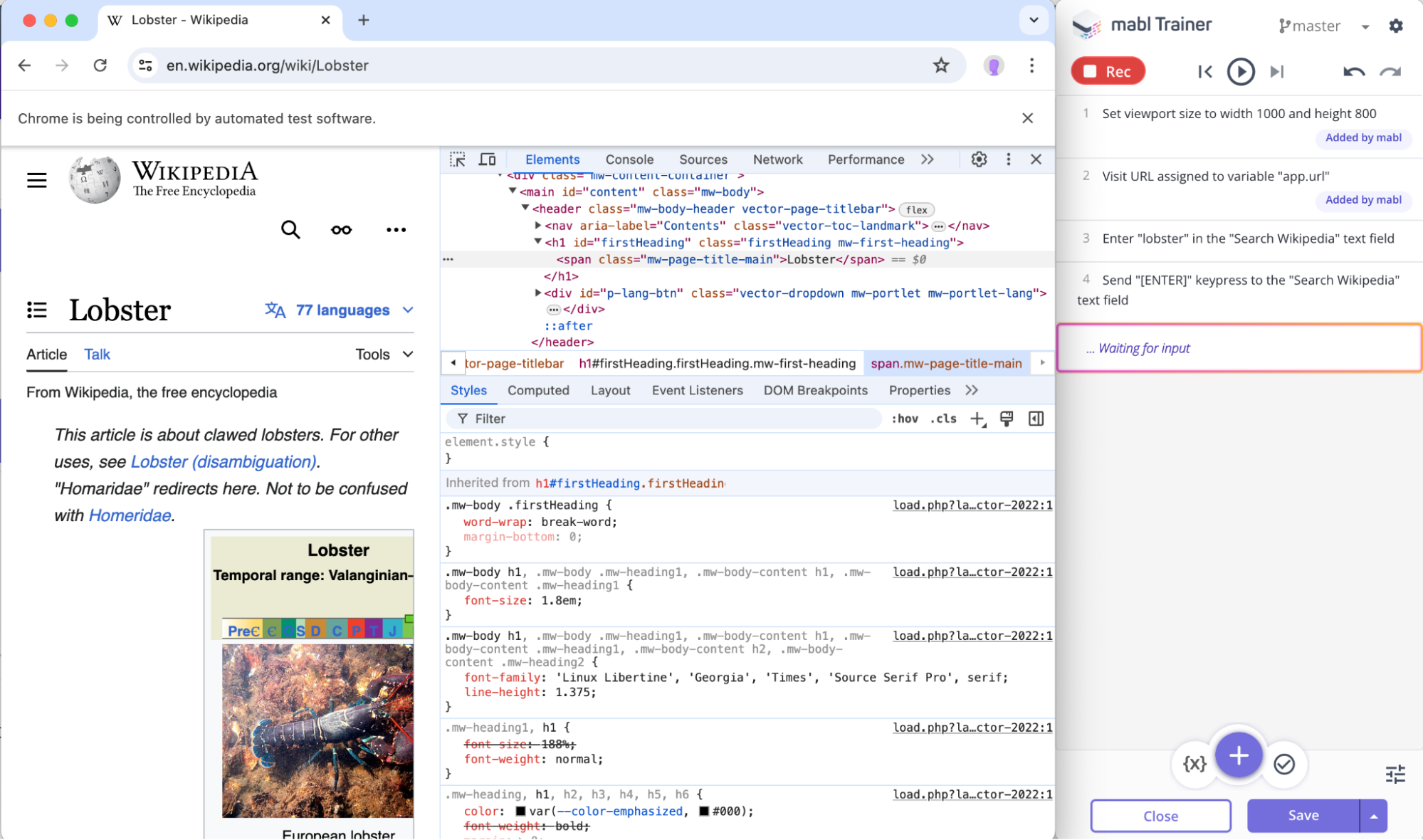The image size is (1423, 840).
Task: Open DevTools settings gear
Action: (x=979, y=159)
